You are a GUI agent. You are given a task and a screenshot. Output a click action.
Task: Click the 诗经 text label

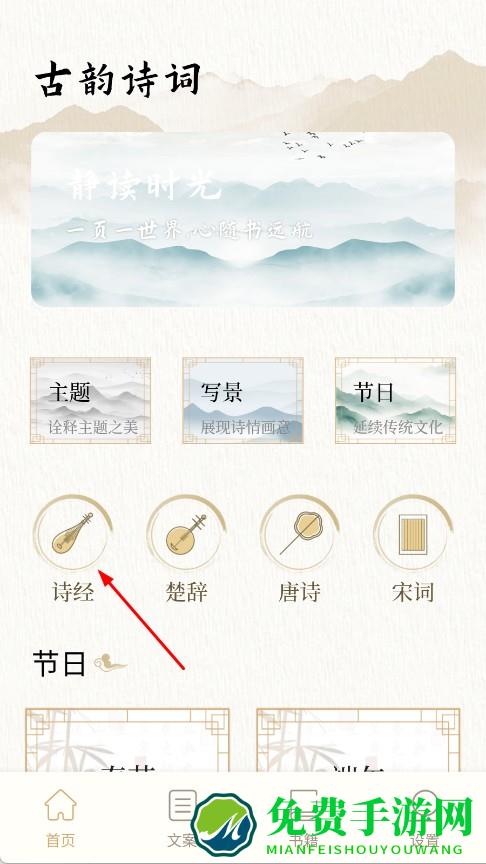point(73,592)
